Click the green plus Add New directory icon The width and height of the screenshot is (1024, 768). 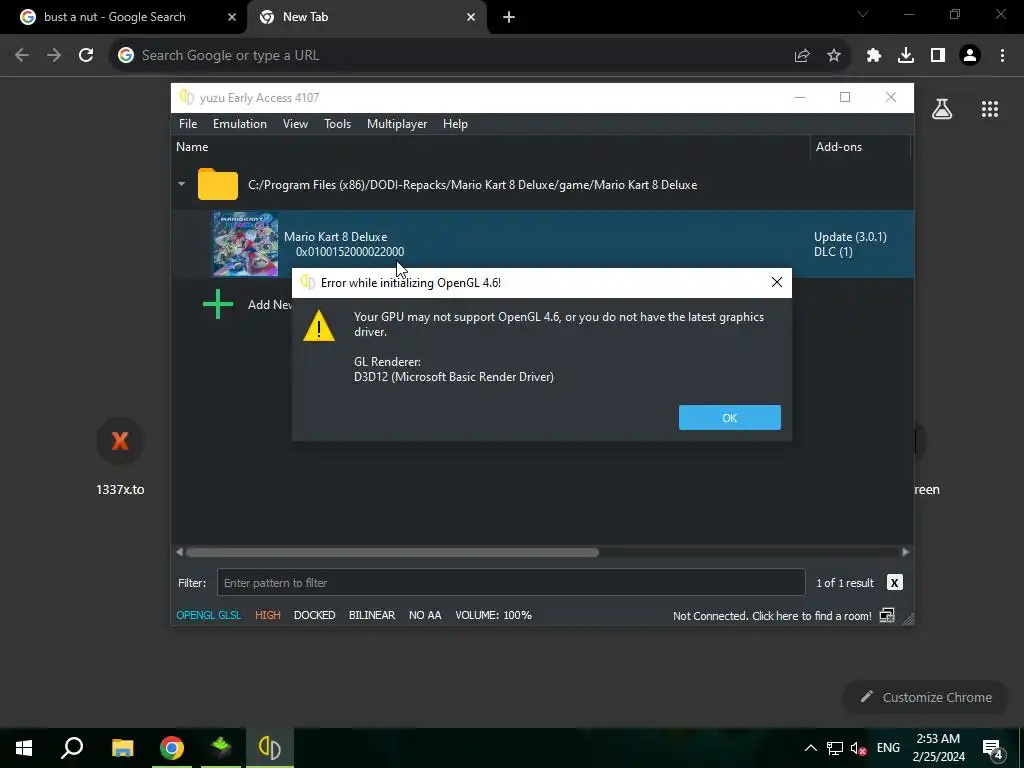coord(218,304)
